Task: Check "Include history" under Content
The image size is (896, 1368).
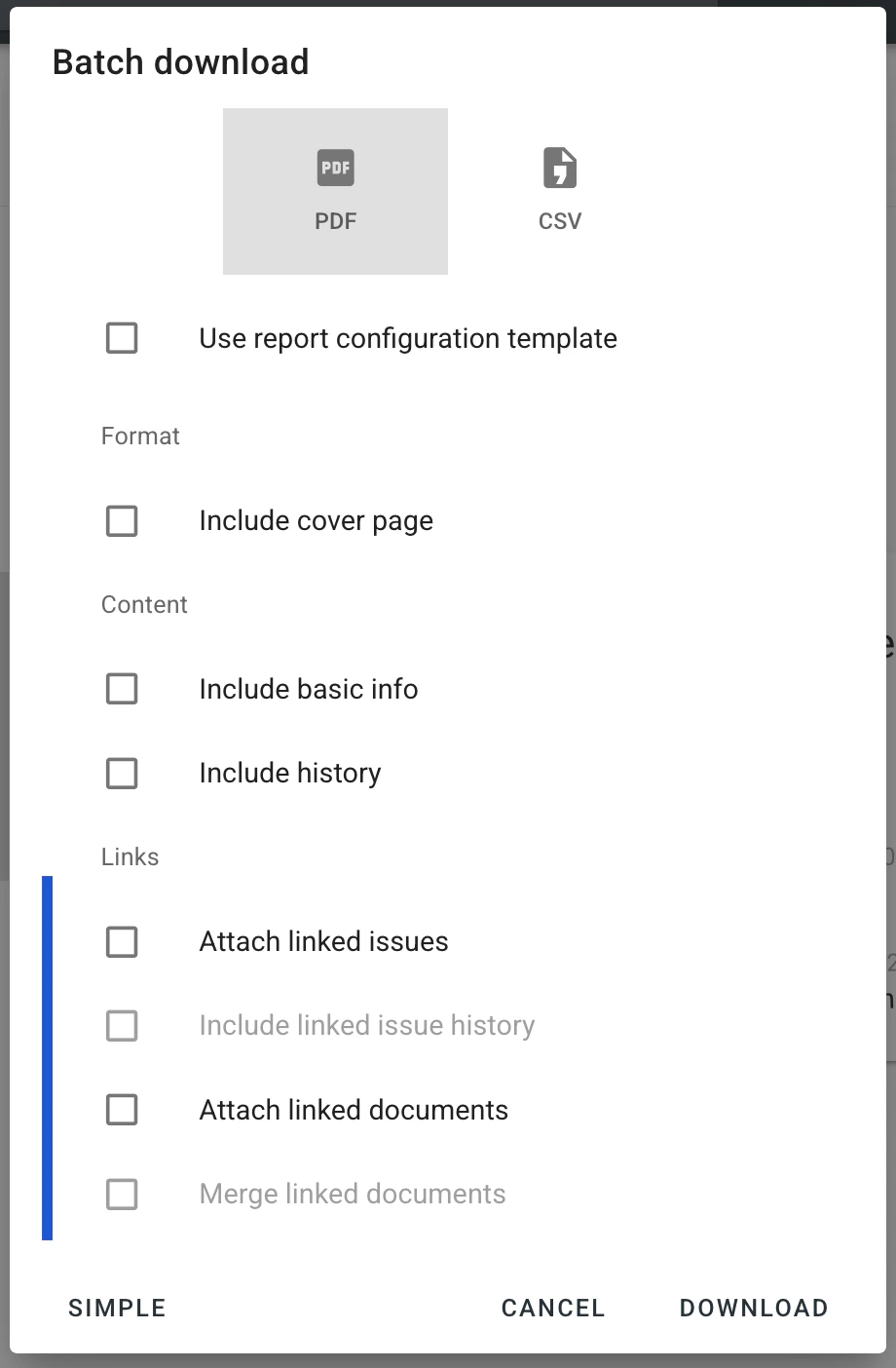Action: click(121, 773)
